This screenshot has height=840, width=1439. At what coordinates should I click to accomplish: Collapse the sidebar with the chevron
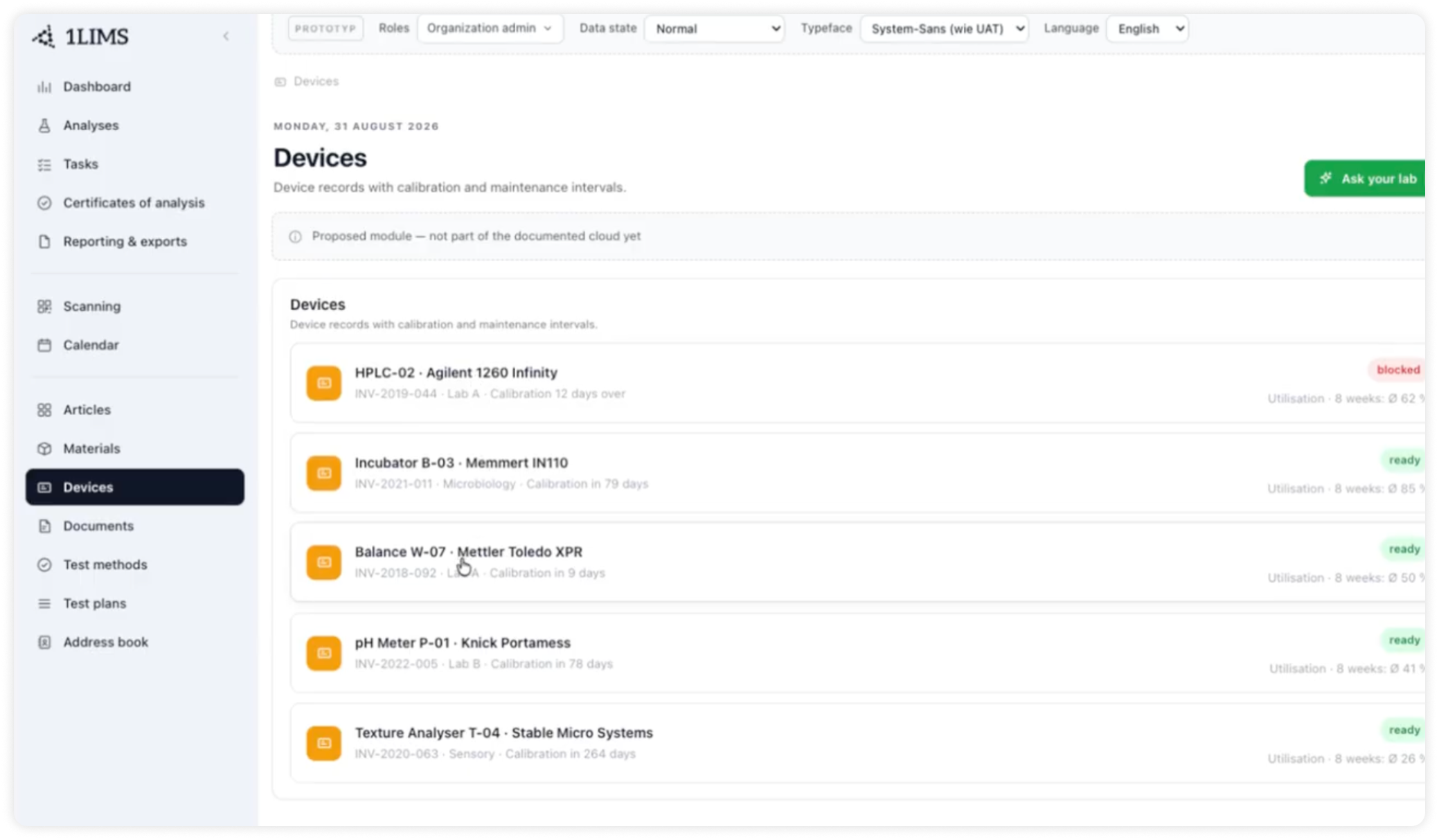point(226,36)
